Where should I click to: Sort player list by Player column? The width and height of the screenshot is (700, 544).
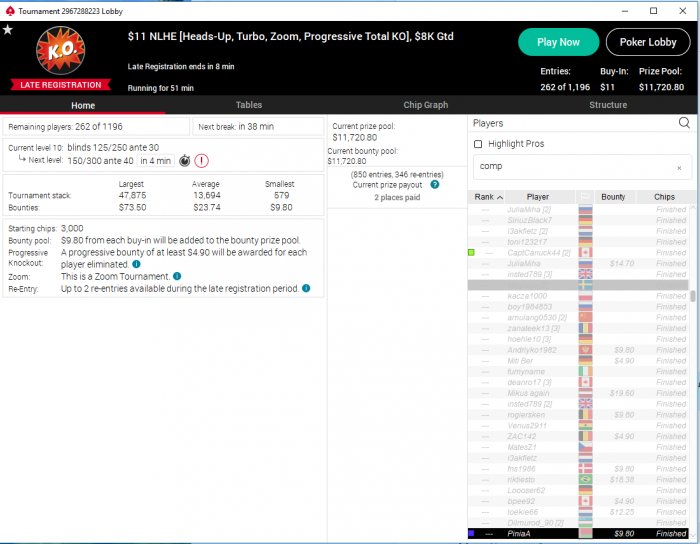click(x=538, y=197)
